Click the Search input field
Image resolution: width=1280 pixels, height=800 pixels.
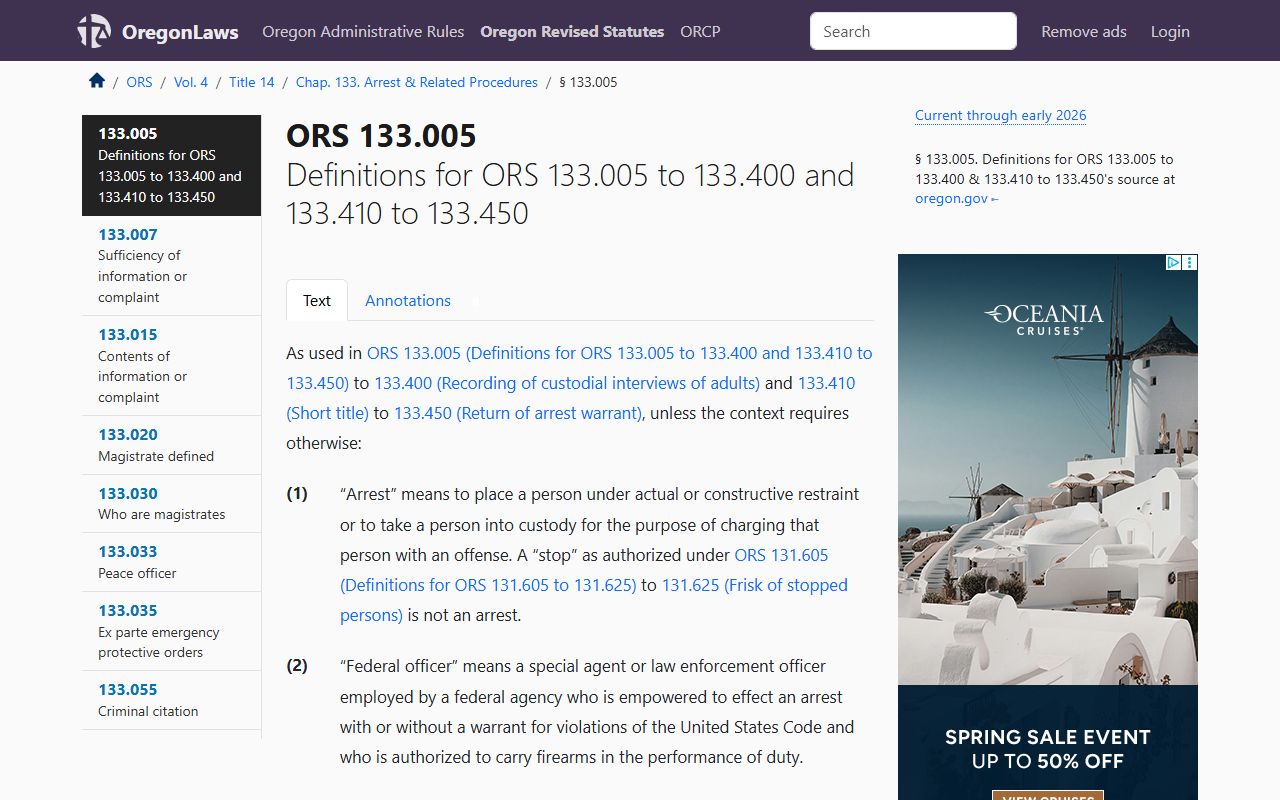tap(913, 31)
